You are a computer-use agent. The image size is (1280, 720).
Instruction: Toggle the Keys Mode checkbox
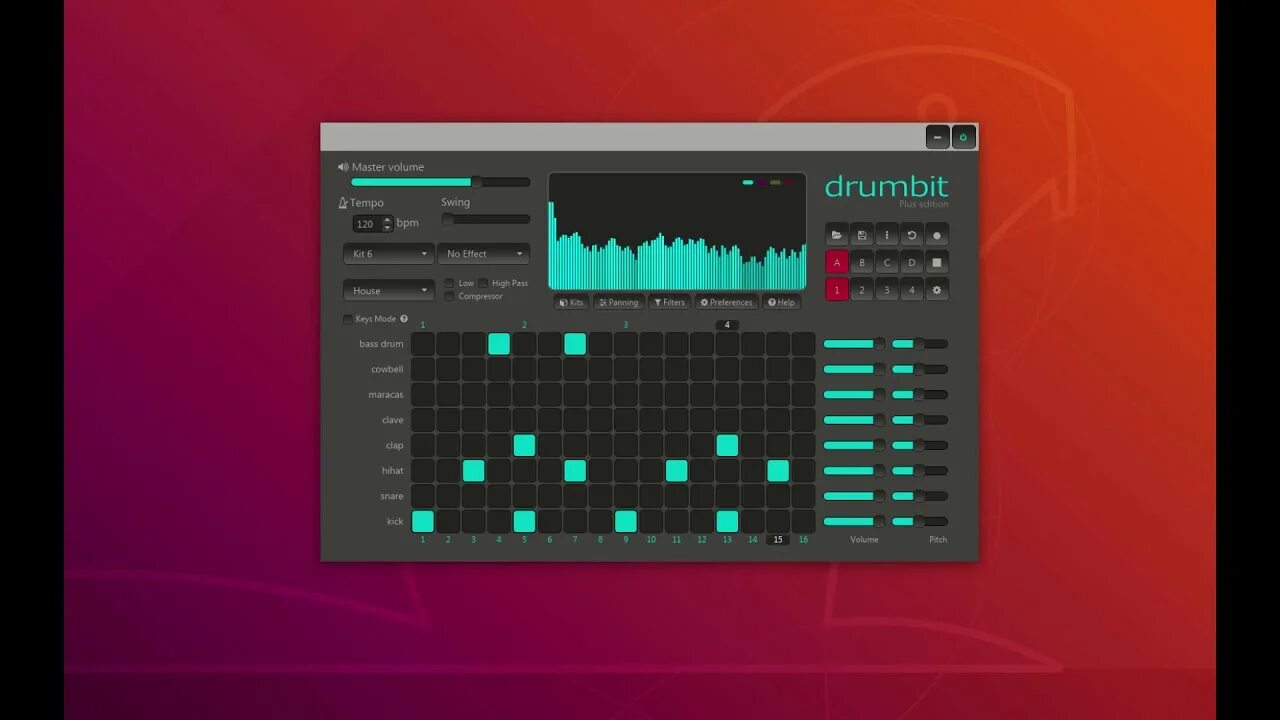[x=348, y=319]
